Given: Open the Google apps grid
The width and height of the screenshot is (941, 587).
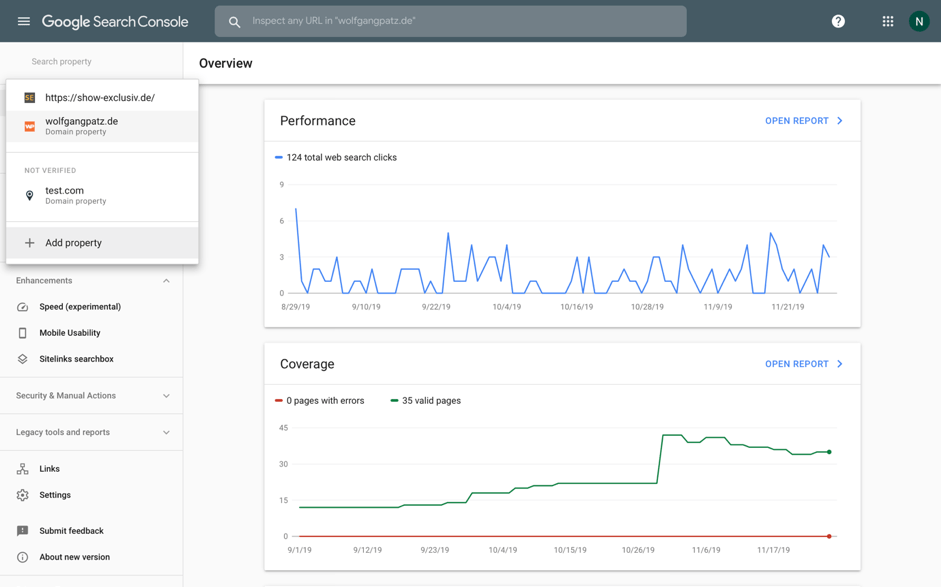Looking at the screenshot, I should [888, 22].
